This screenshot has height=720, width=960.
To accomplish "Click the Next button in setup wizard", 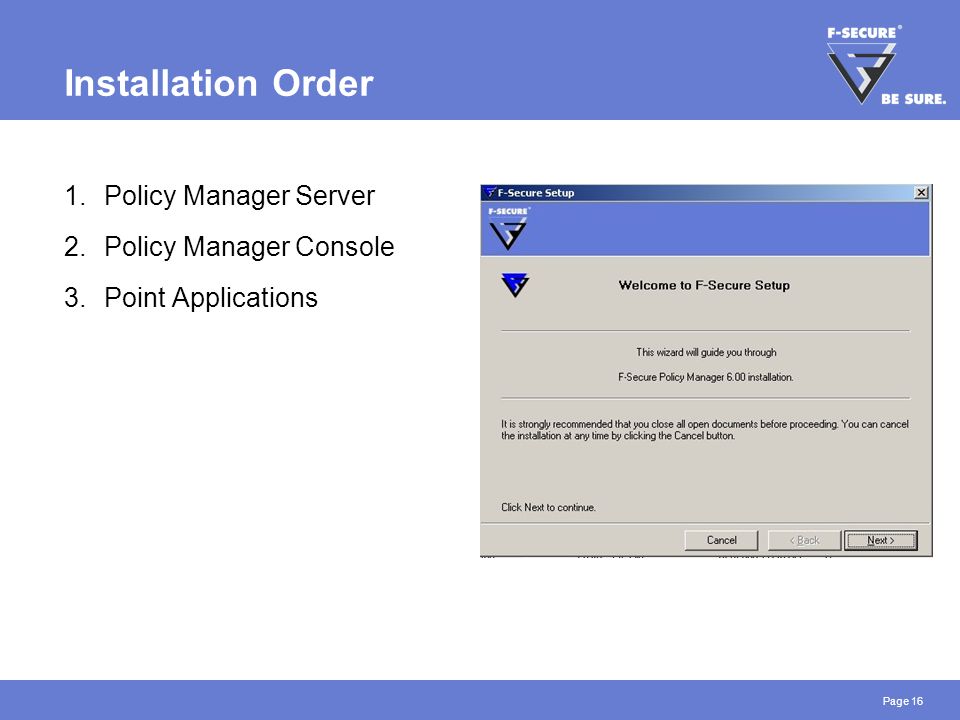I will tap(880, 540).
